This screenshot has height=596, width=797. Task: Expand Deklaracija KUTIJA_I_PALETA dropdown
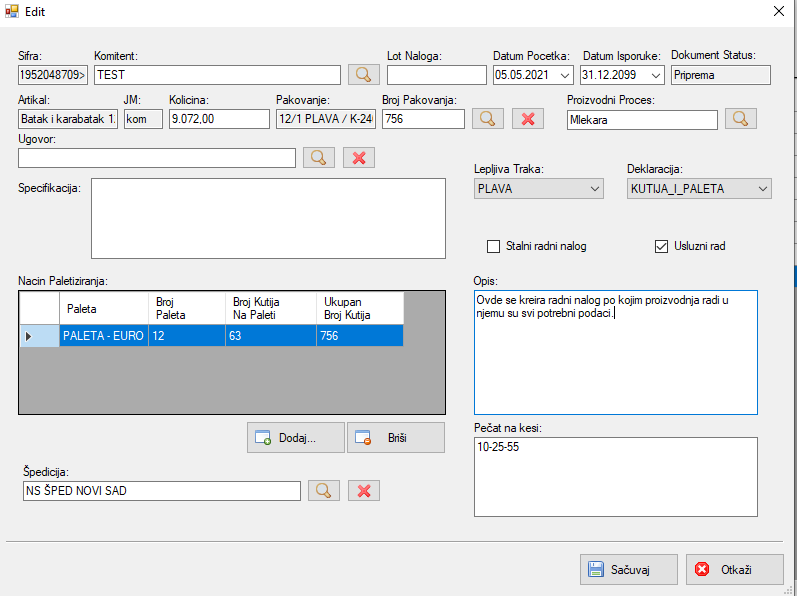tap(762, 189)
